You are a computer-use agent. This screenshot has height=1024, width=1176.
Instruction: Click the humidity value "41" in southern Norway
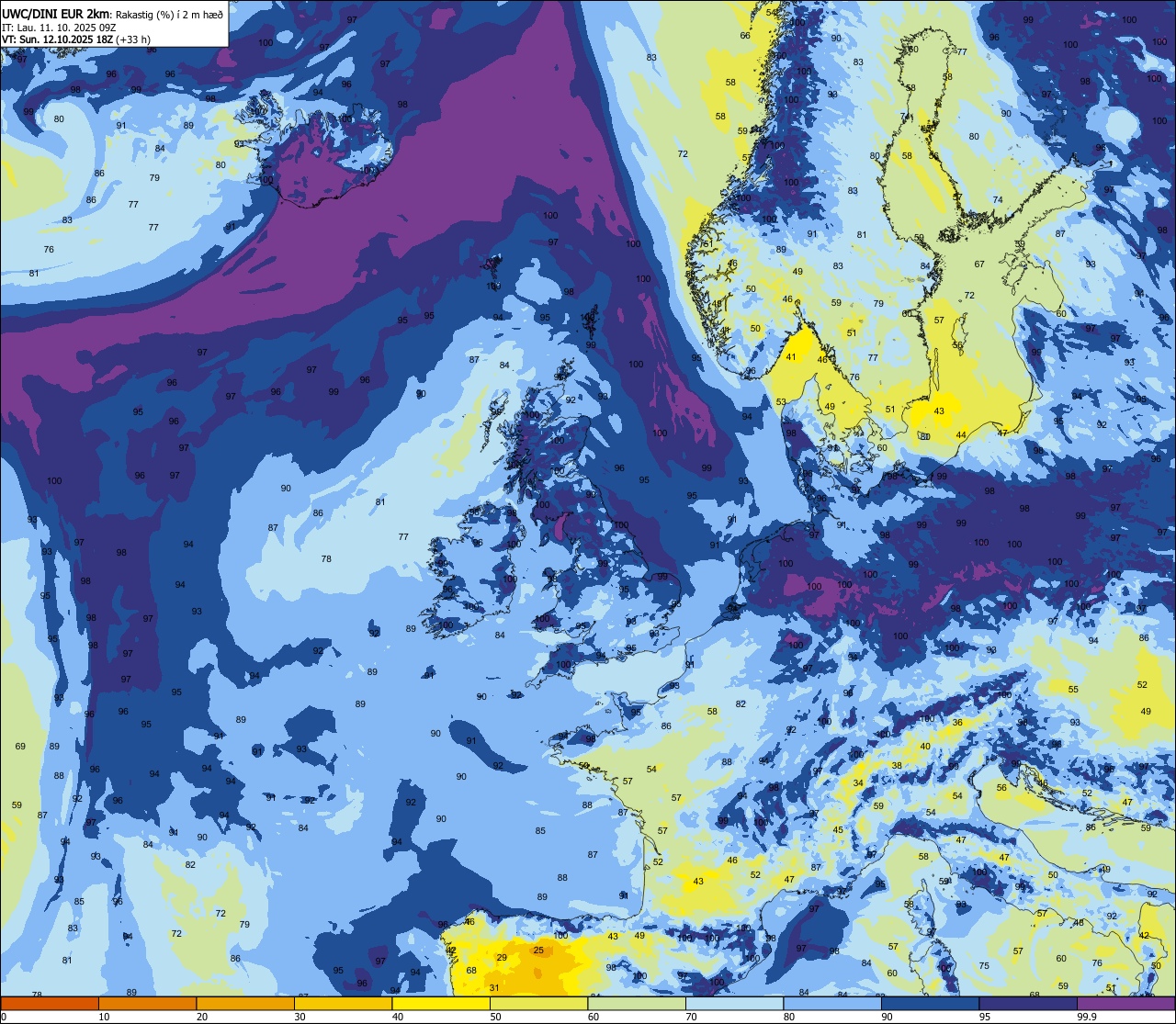point(791,357)
